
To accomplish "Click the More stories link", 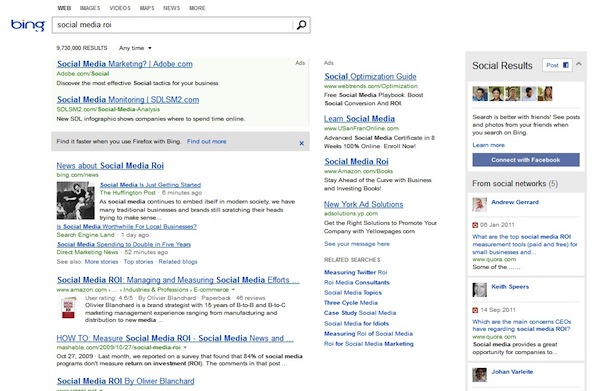I will coord(101,262).
